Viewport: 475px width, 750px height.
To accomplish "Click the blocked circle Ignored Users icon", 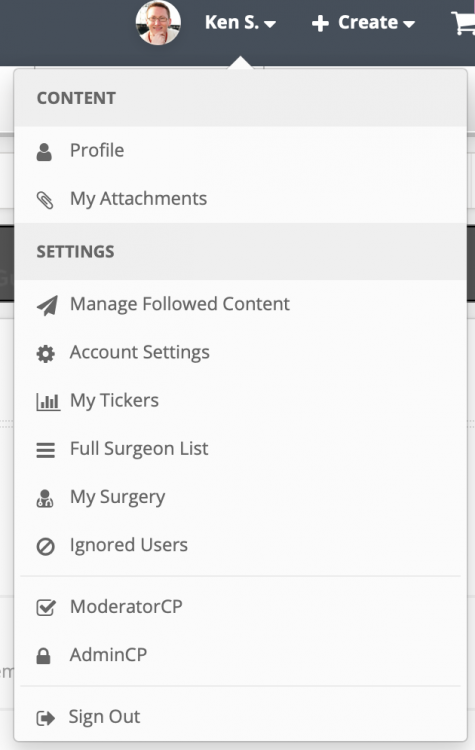I will (x=45, y=546).
